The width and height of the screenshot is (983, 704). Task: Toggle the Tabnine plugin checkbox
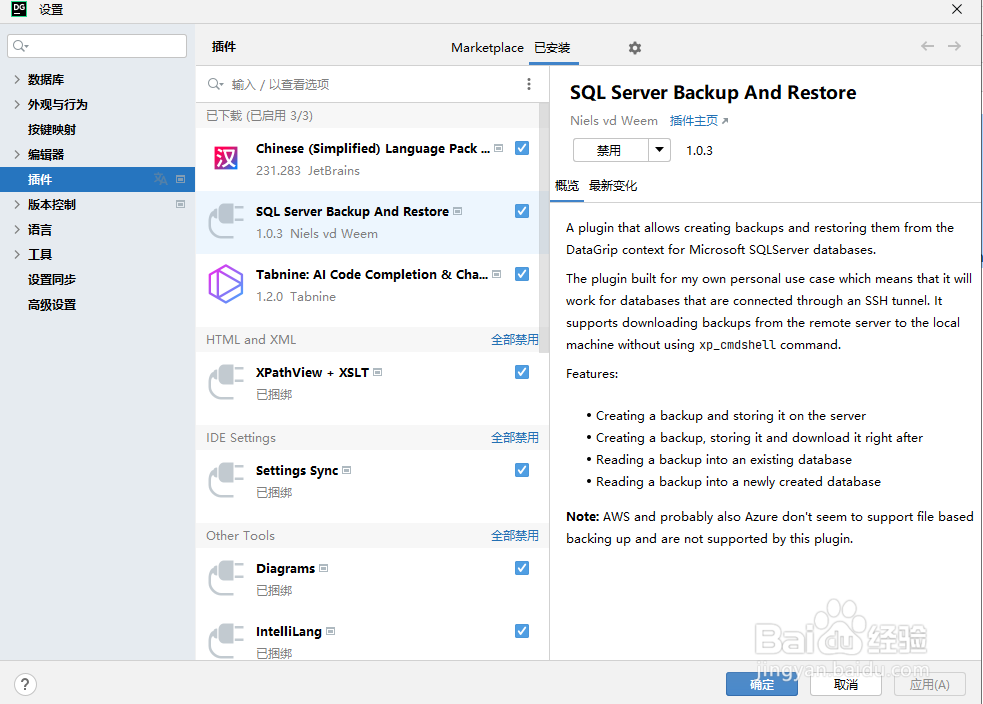[522, 274]
